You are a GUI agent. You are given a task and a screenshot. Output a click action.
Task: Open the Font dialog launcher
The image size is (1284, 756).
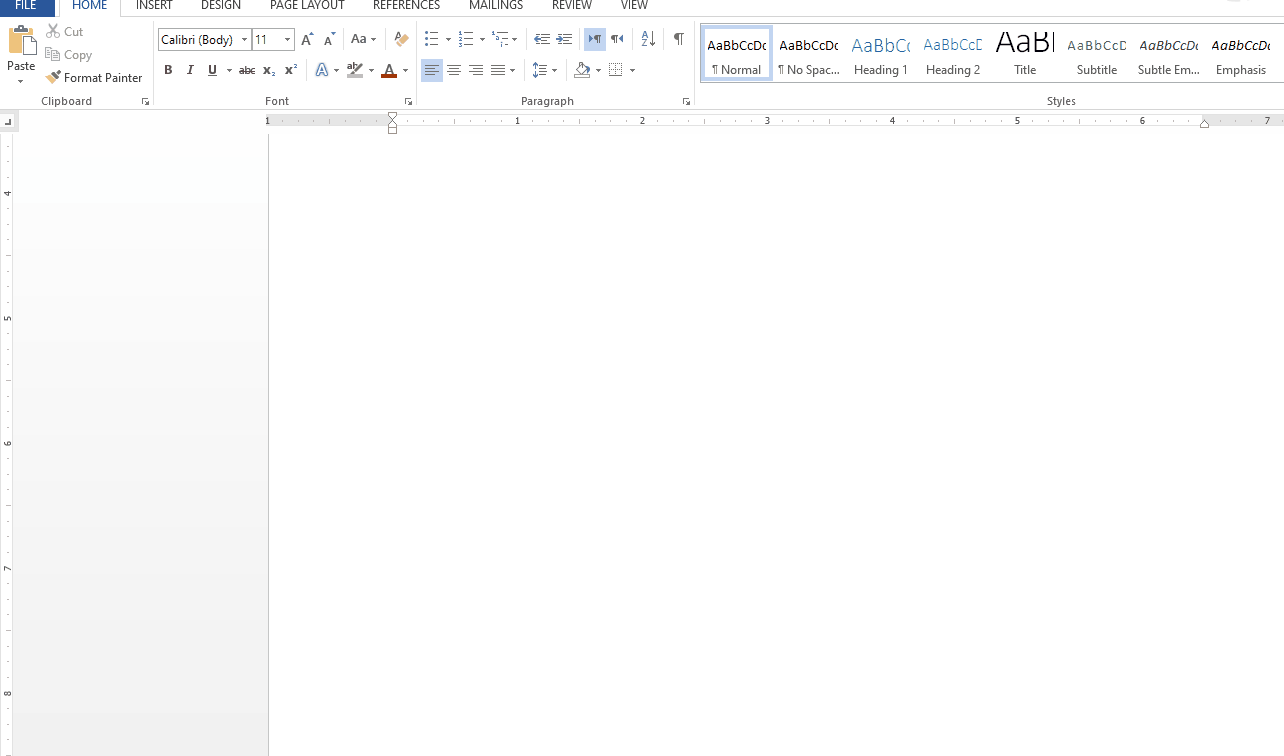point(408,102)
